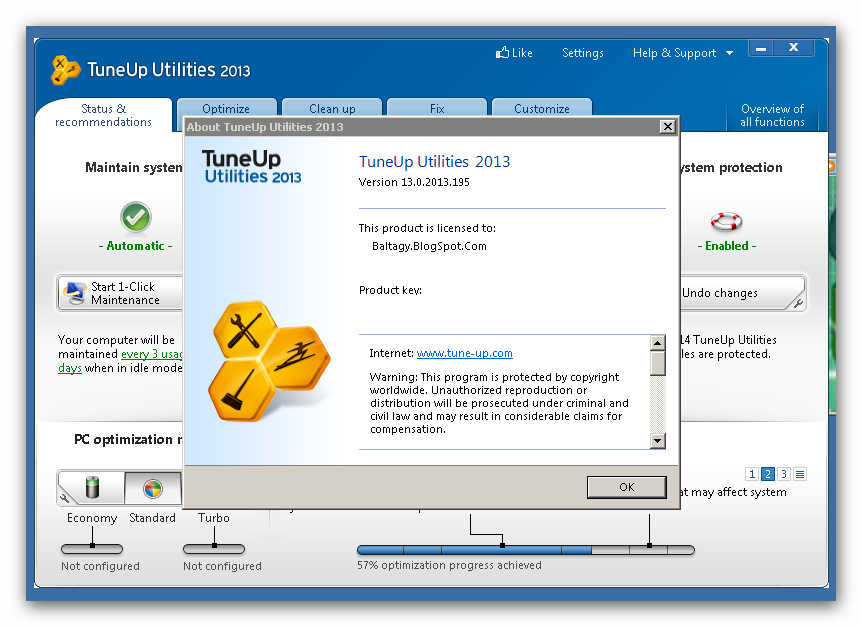Go to the Fix tab
Screen dimensions: 862x627
coord(437,108)
